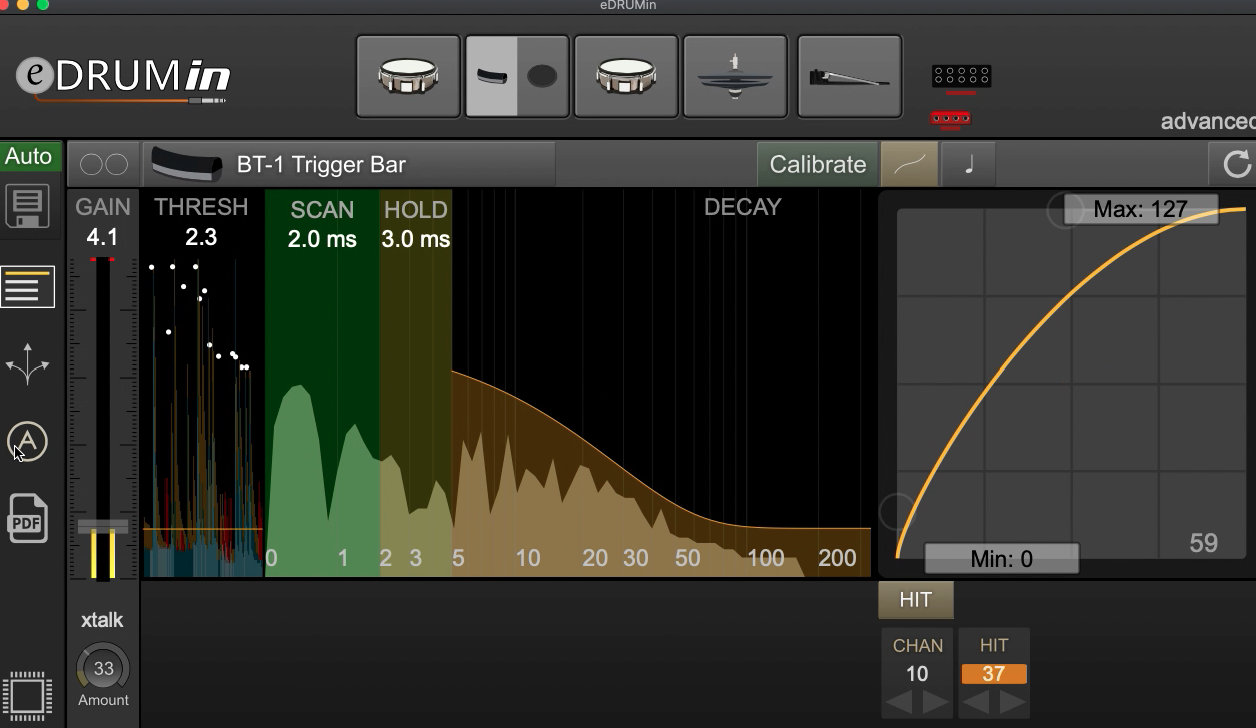This screenshot has width=1256, height=728.
Task: Increase the HIT note with right arrow
Action: pos(1012,702)
